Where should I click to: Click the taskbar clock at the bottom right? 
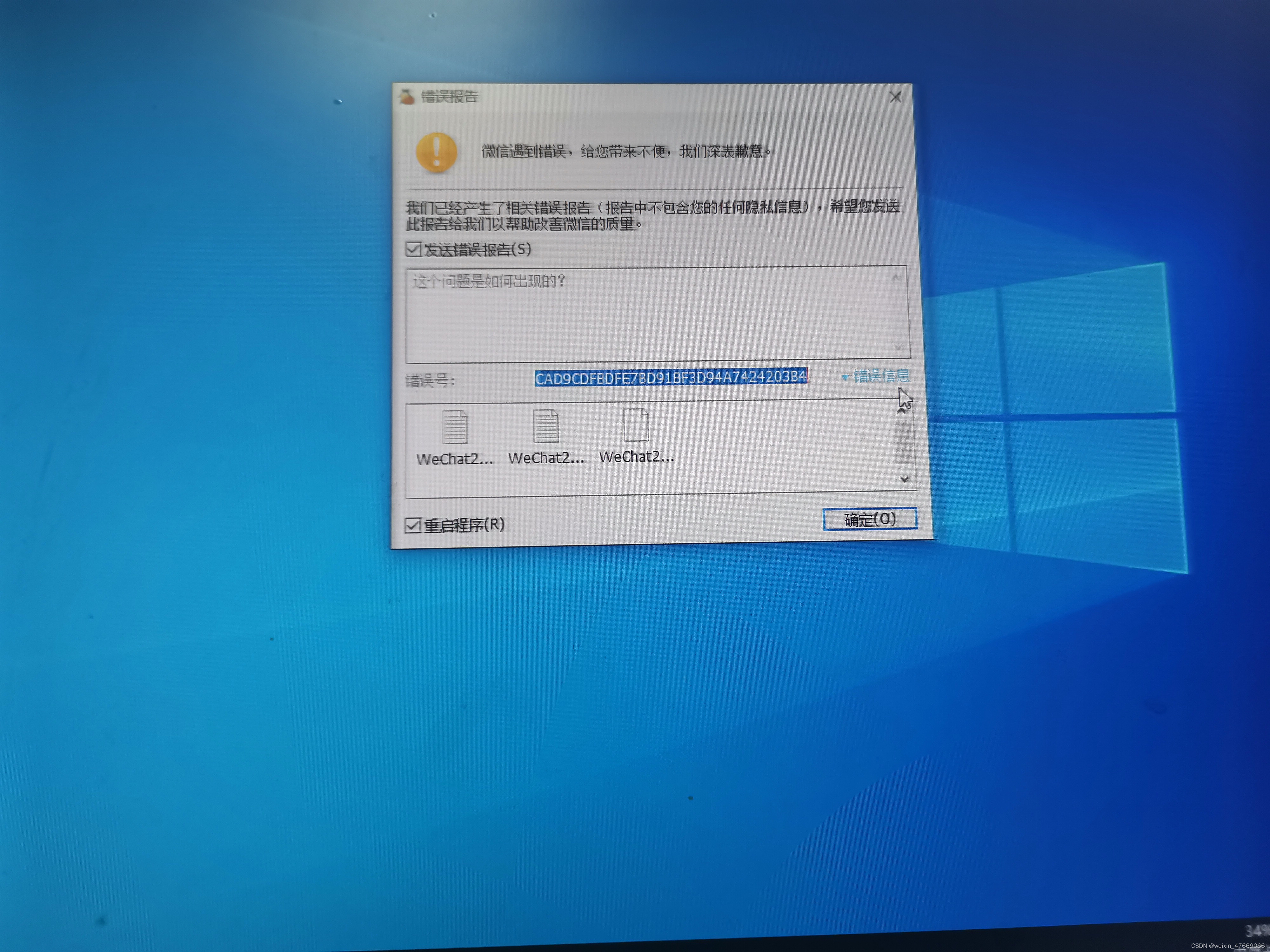tap(1257, 931)
